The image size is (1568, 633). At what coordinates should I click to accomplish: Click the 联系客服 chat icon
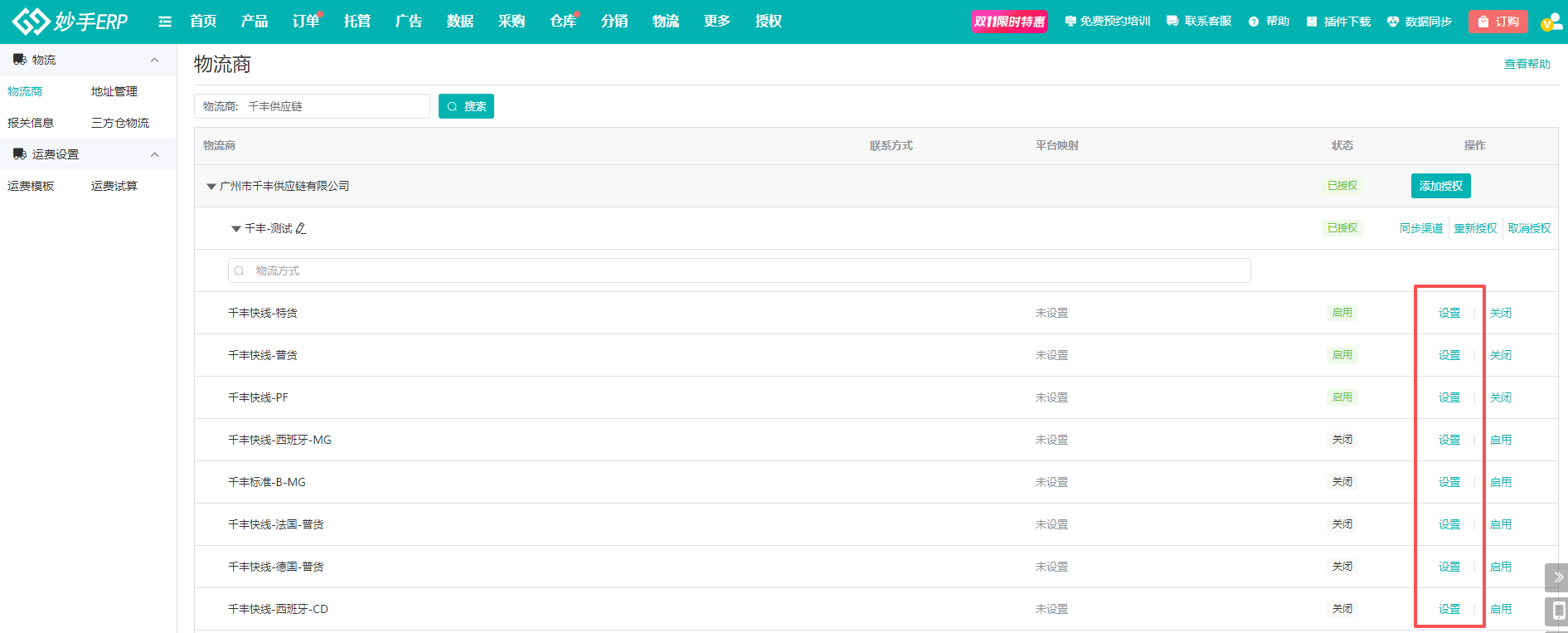[x=1172, y=22]
